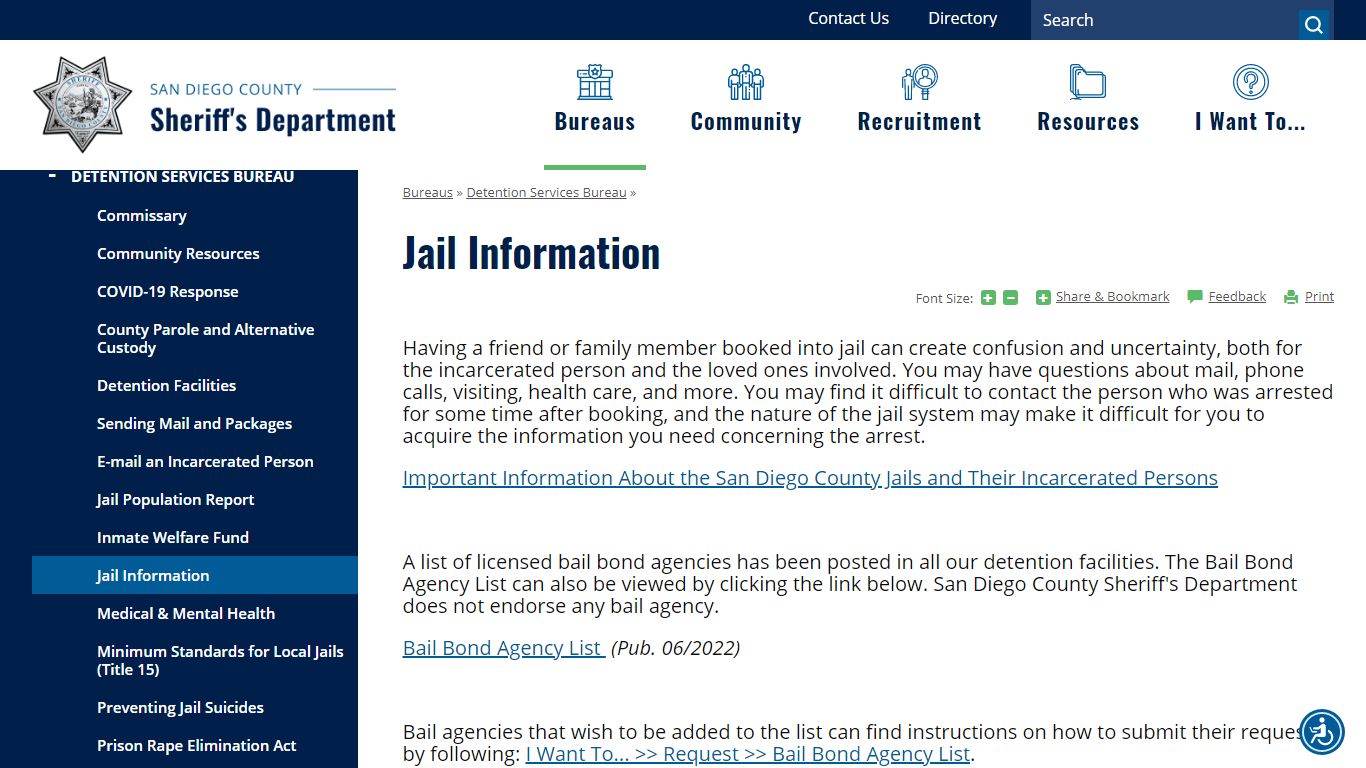
Task: Click the search magnifier icon
Action: point(1315,25)
